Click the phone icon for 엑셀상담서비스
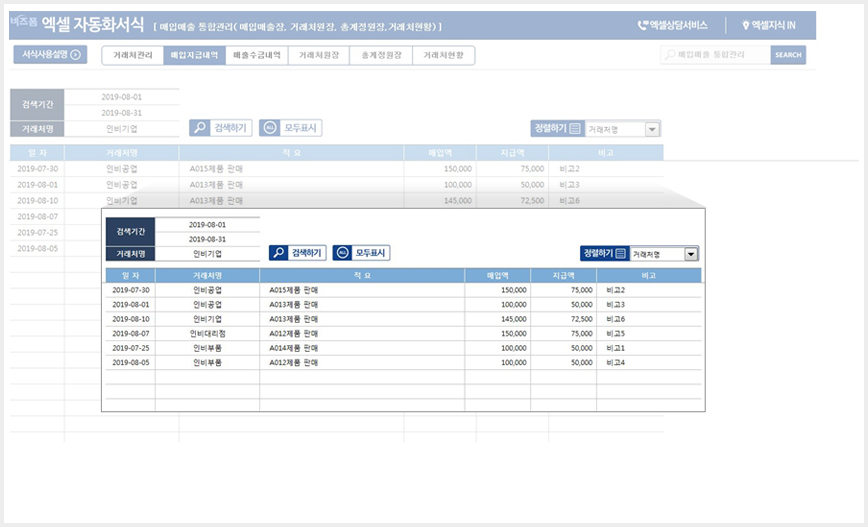Image resolution: width=868 pixels, height=527 pixels. click(643, 25)
